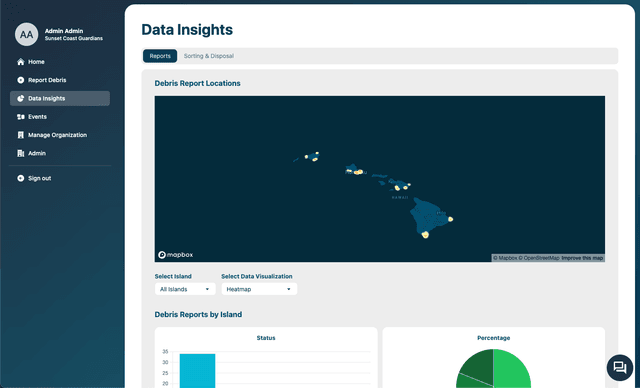The height and width of the screenshot is (388, 640).
Task: Open the chat bubble floating button
Action: point(620,368)
